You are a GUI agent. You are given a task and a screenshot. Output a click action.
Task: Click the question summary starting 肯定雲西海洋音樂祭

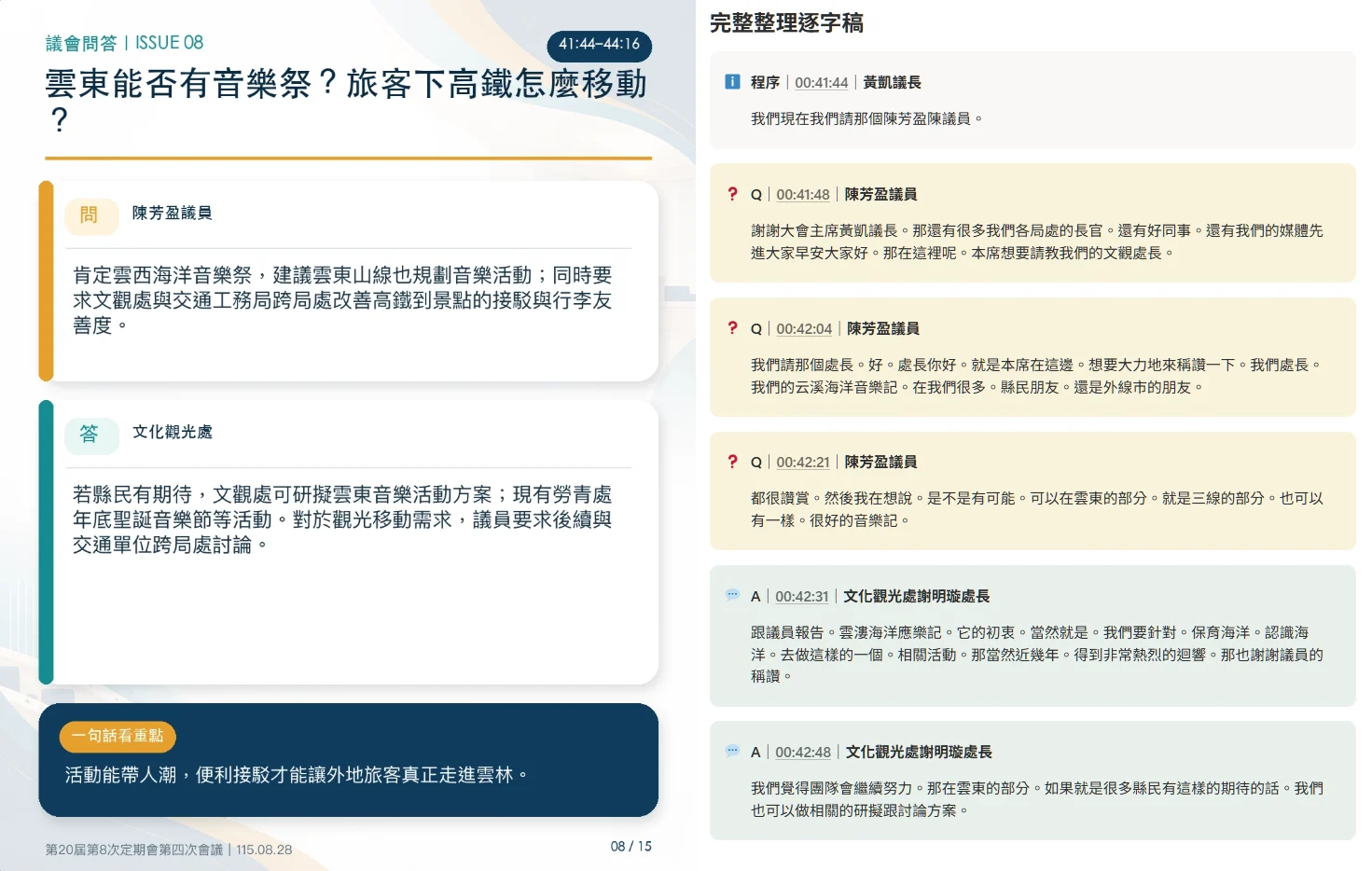point(342,300)
